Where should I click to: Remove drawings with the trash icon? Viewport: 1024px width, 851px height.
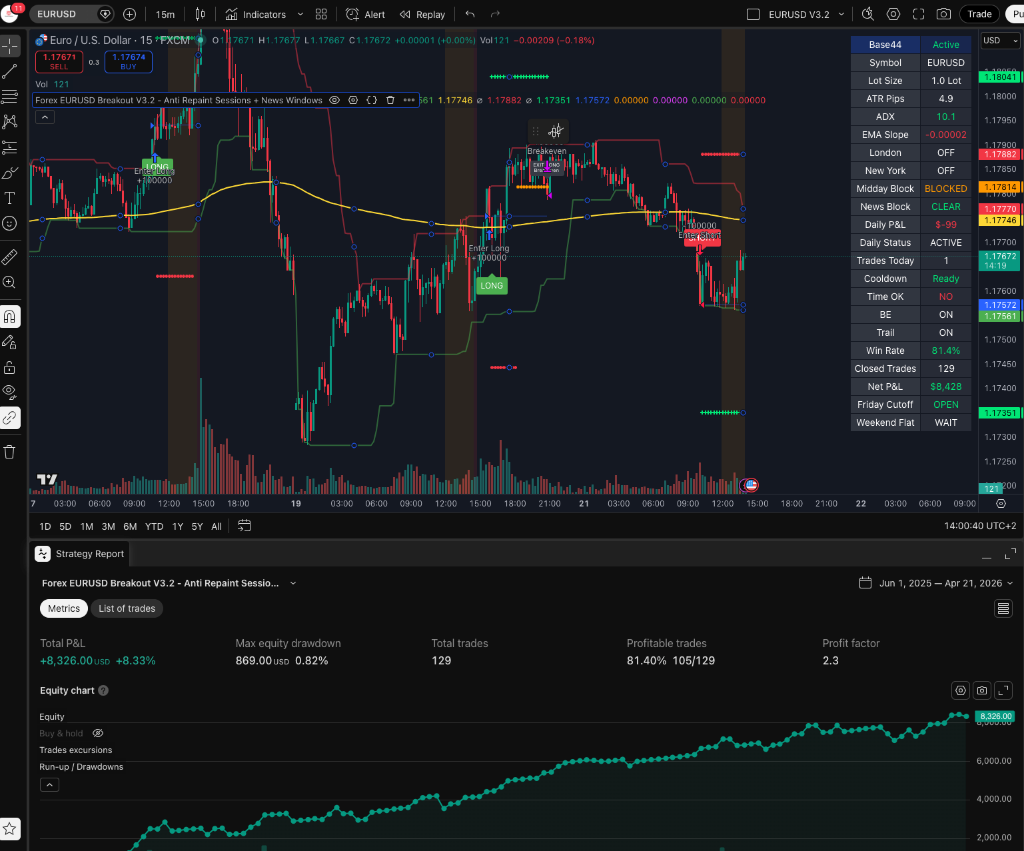[x=10, y=452]
